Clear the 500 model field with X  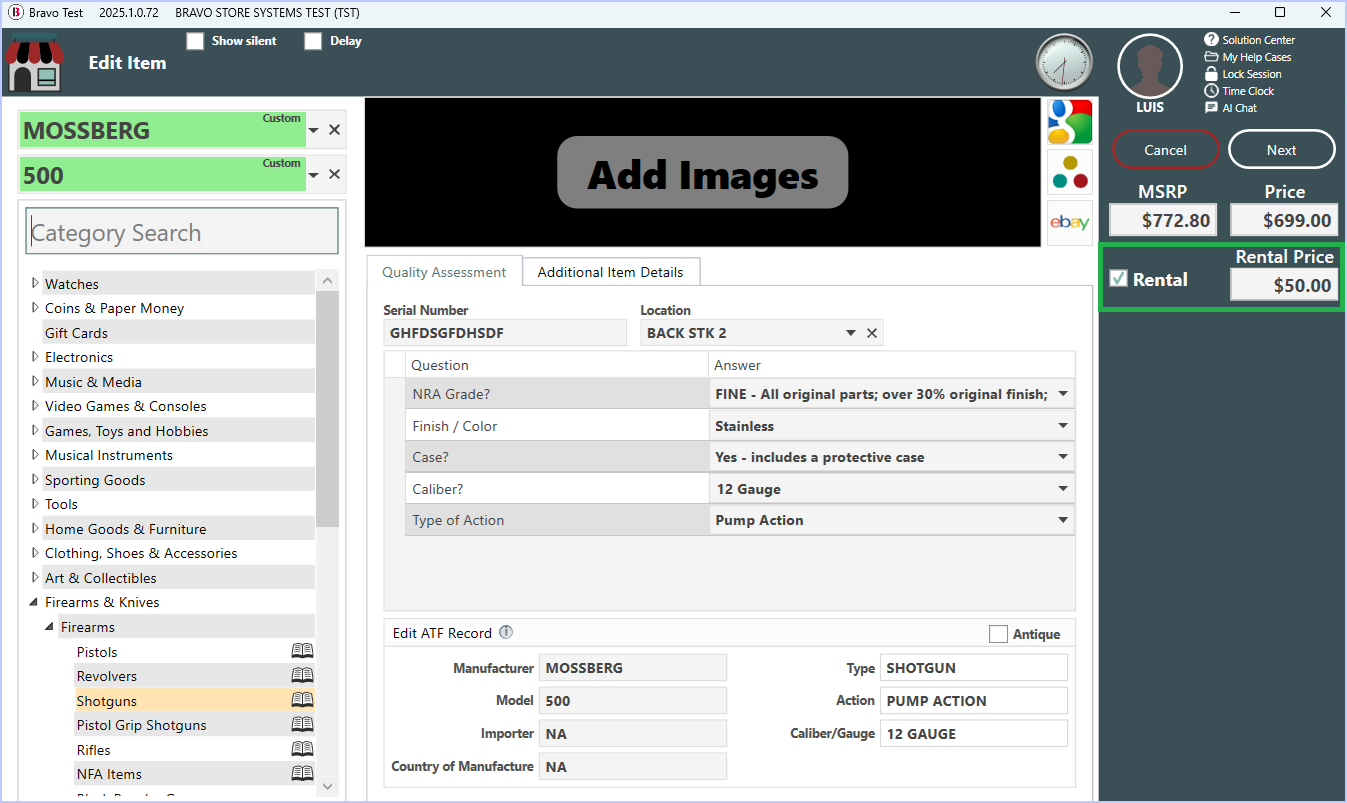pyautogui.click(x=335, y=175)
